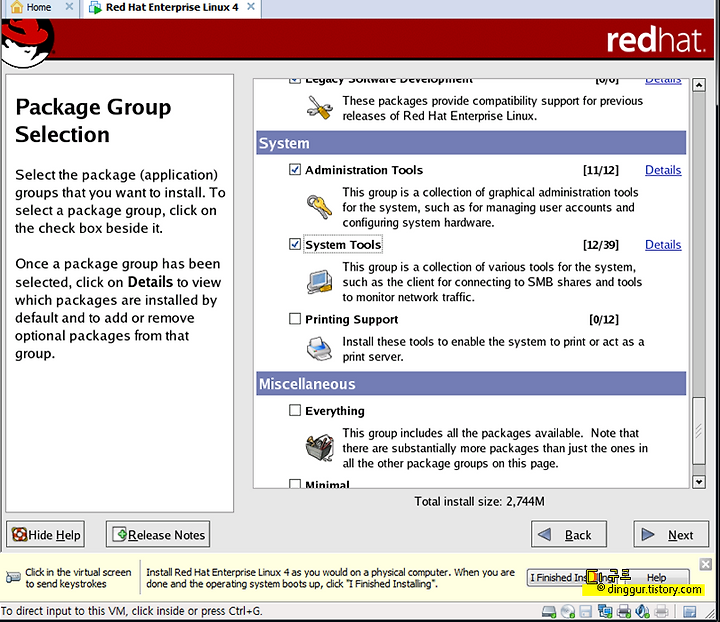Open Details for Legacy Software Development
This screenshot has height=622, width=720.
point(663,81)
